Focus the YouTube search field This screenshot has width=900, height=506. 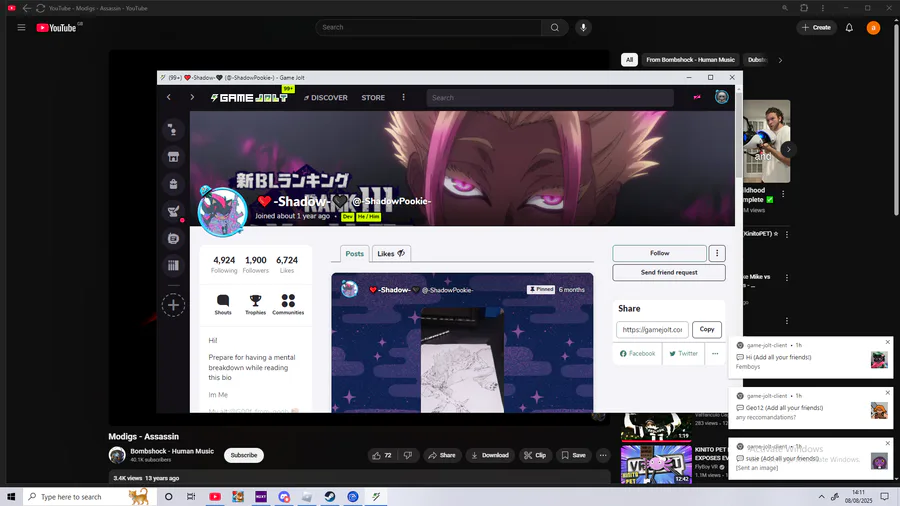point(428,28)
